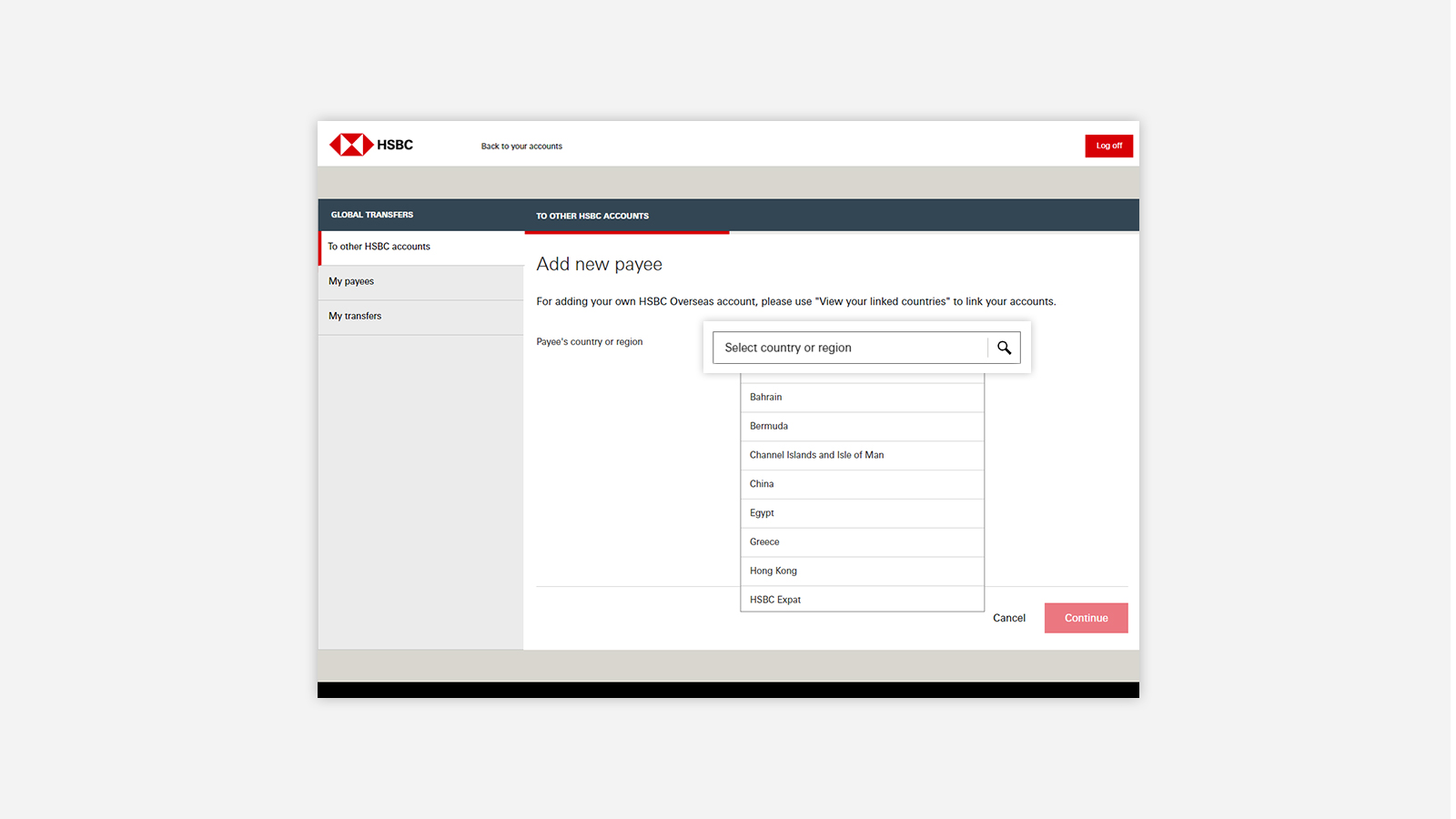Open My transfers in sidebar
This screenshot has width=1456, height=819.
(x=421, y=317)
